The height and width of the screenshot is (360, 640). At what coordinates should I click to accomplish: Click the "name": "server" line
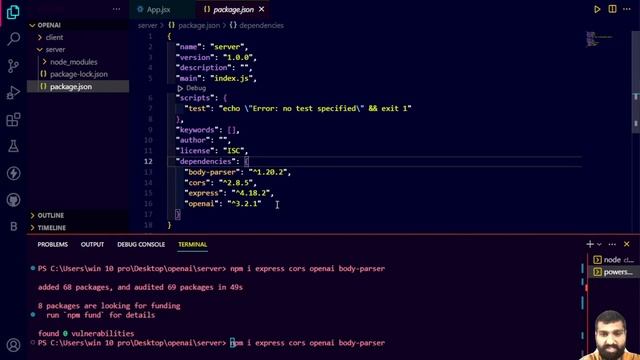coord(211,47)
